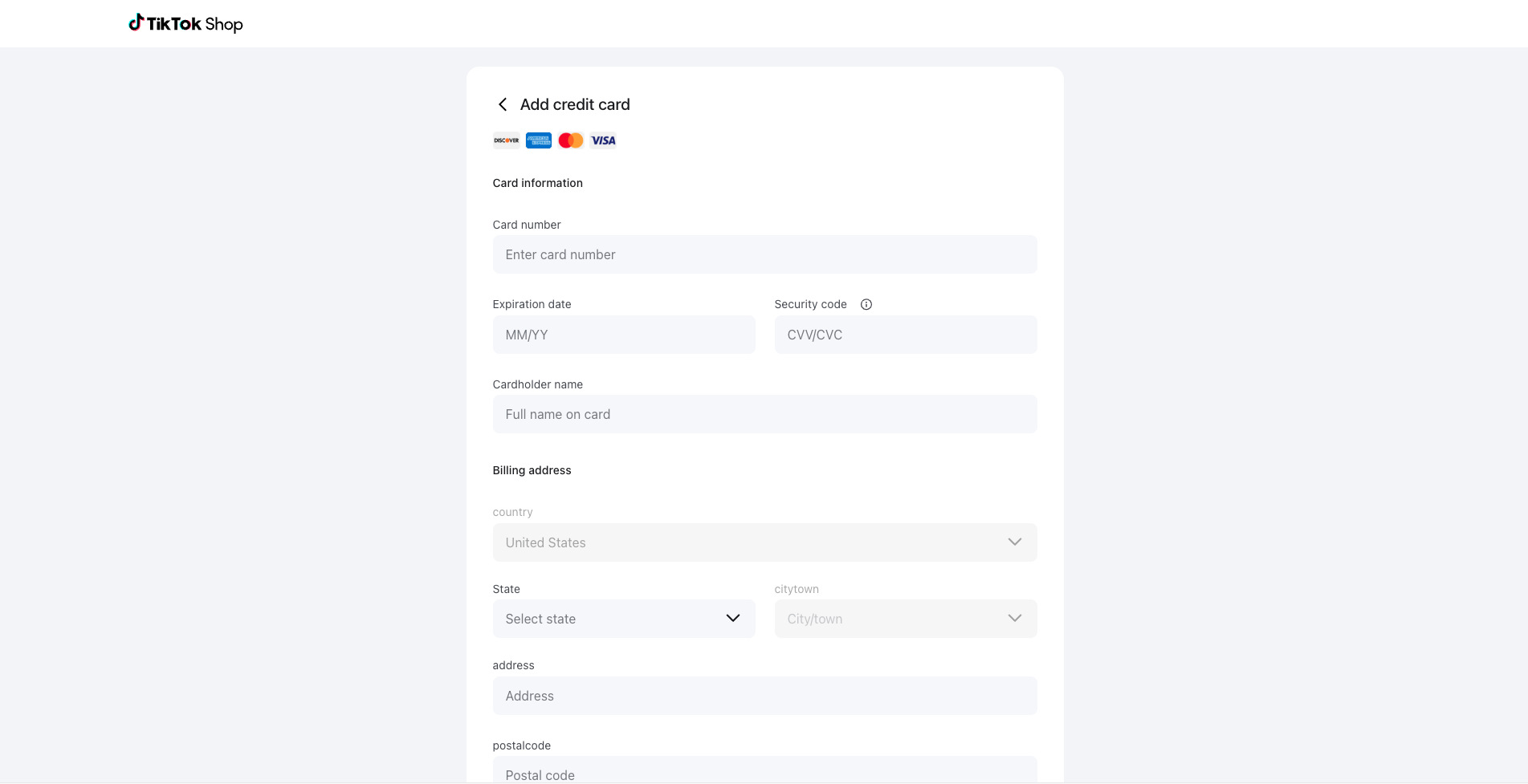Click the Visa card logo
The height and width of the screenshot is (784, 1528).
603,140
